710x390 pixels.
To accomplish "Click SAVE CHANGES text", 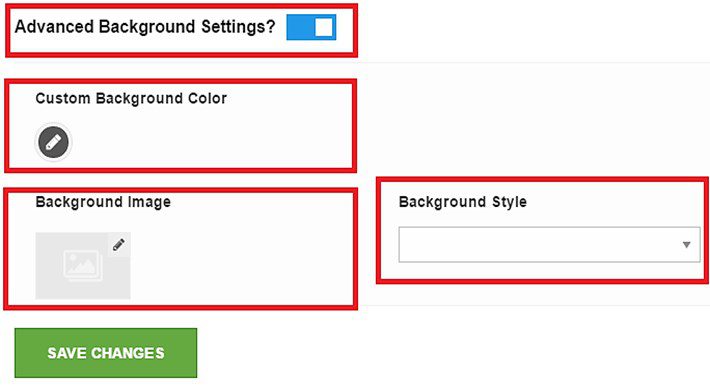I will tap(106, 353).
